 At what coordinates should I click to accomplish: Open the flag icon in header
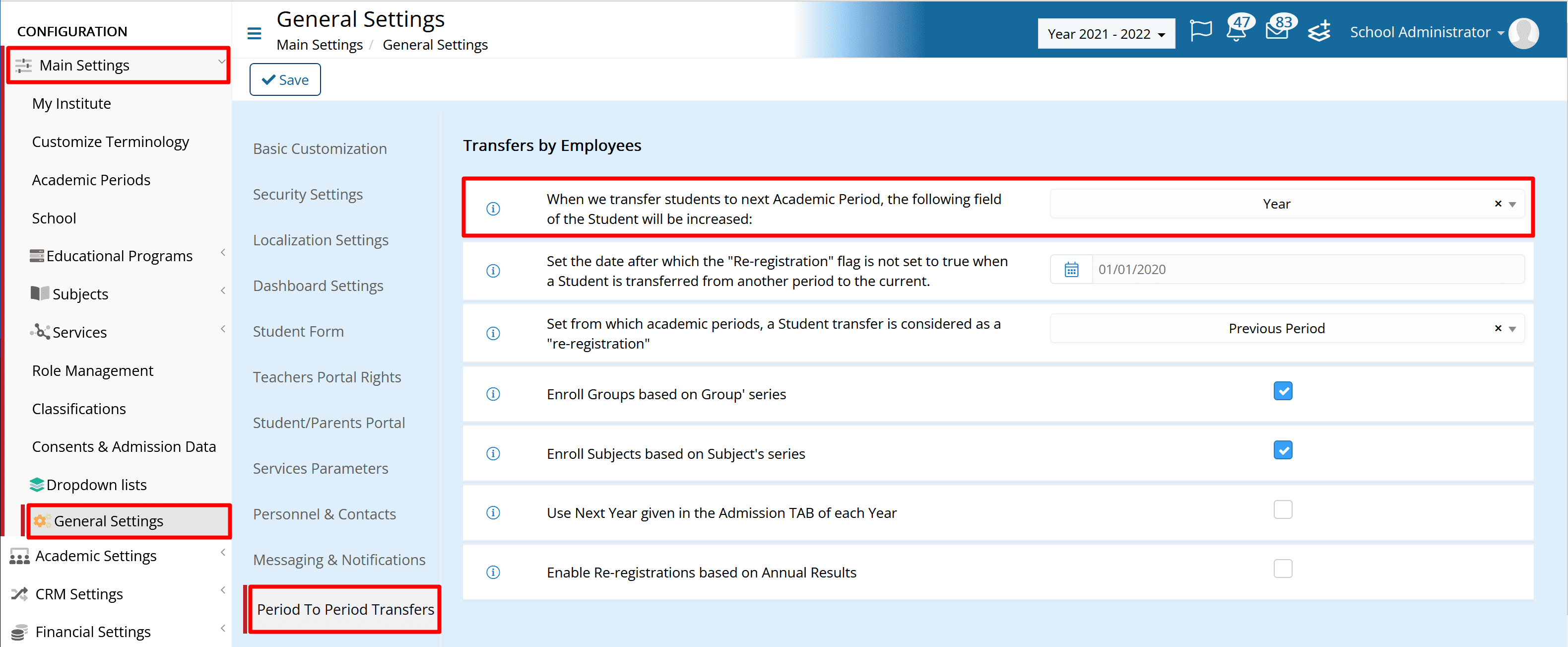click(1200, 30)
